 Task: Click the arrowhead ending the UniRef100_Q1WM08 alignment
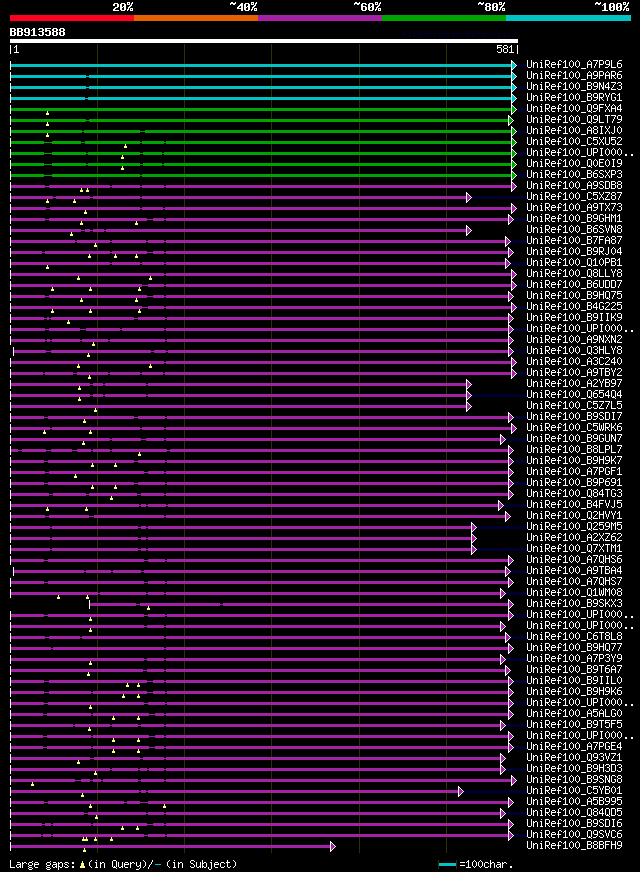[x=503, y=593]
